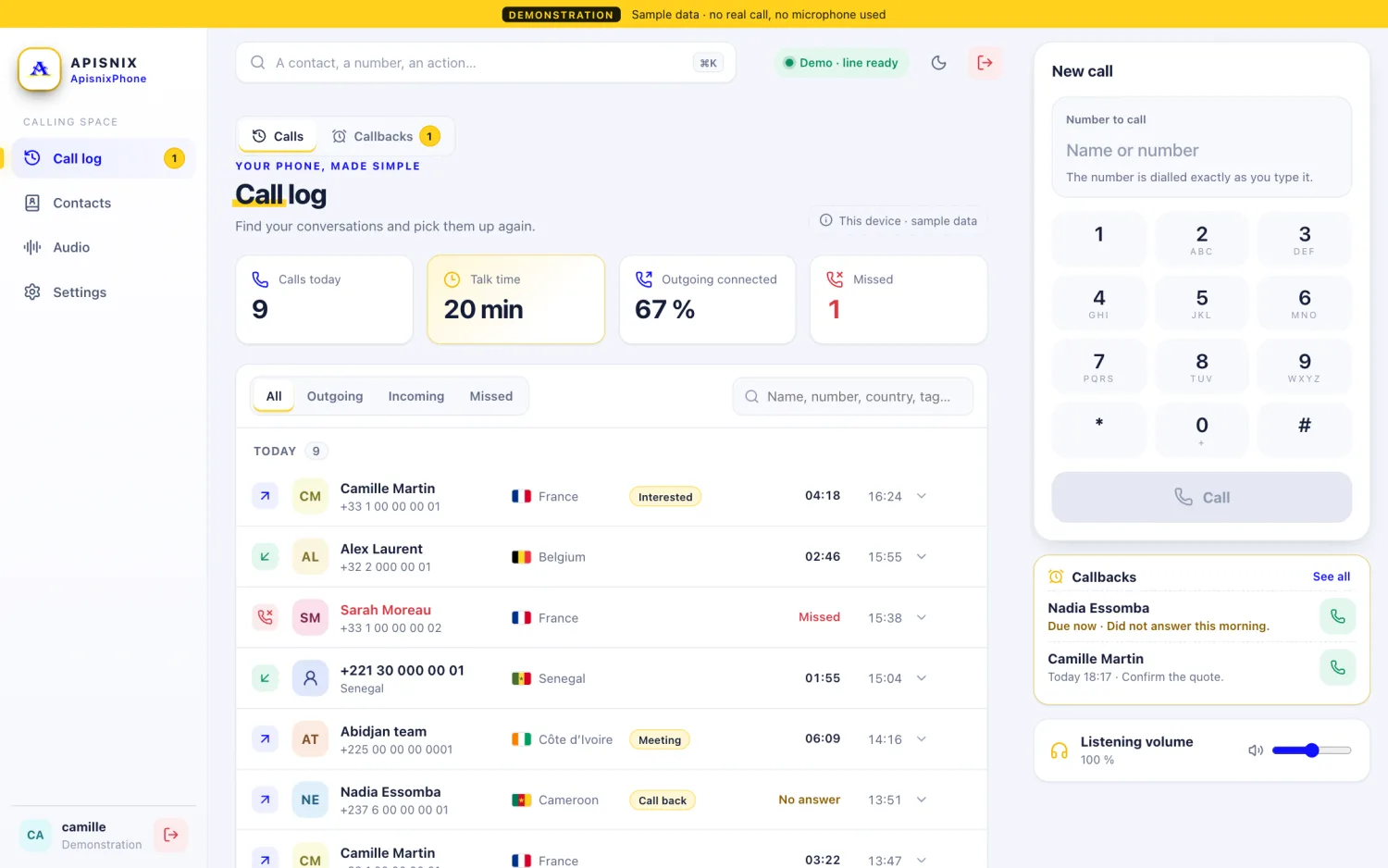
Task: Click the Name or number input
Action: [x=1201, y=150]
